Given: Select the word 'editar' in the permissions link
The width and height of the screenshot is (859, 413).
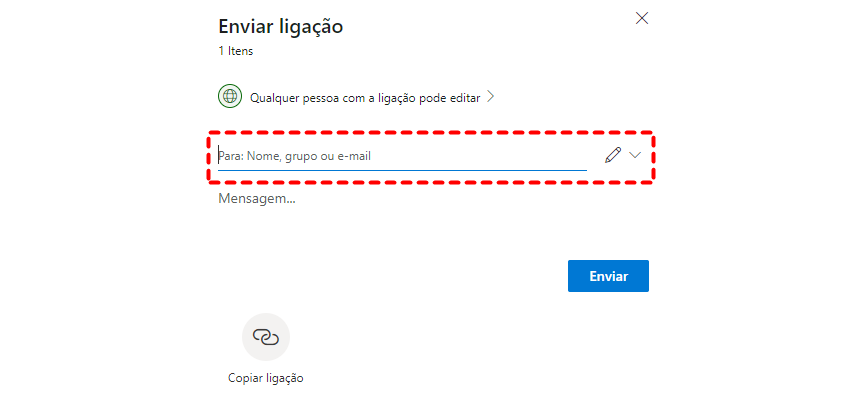Looking at the screenshot, I should click(463, 98).
